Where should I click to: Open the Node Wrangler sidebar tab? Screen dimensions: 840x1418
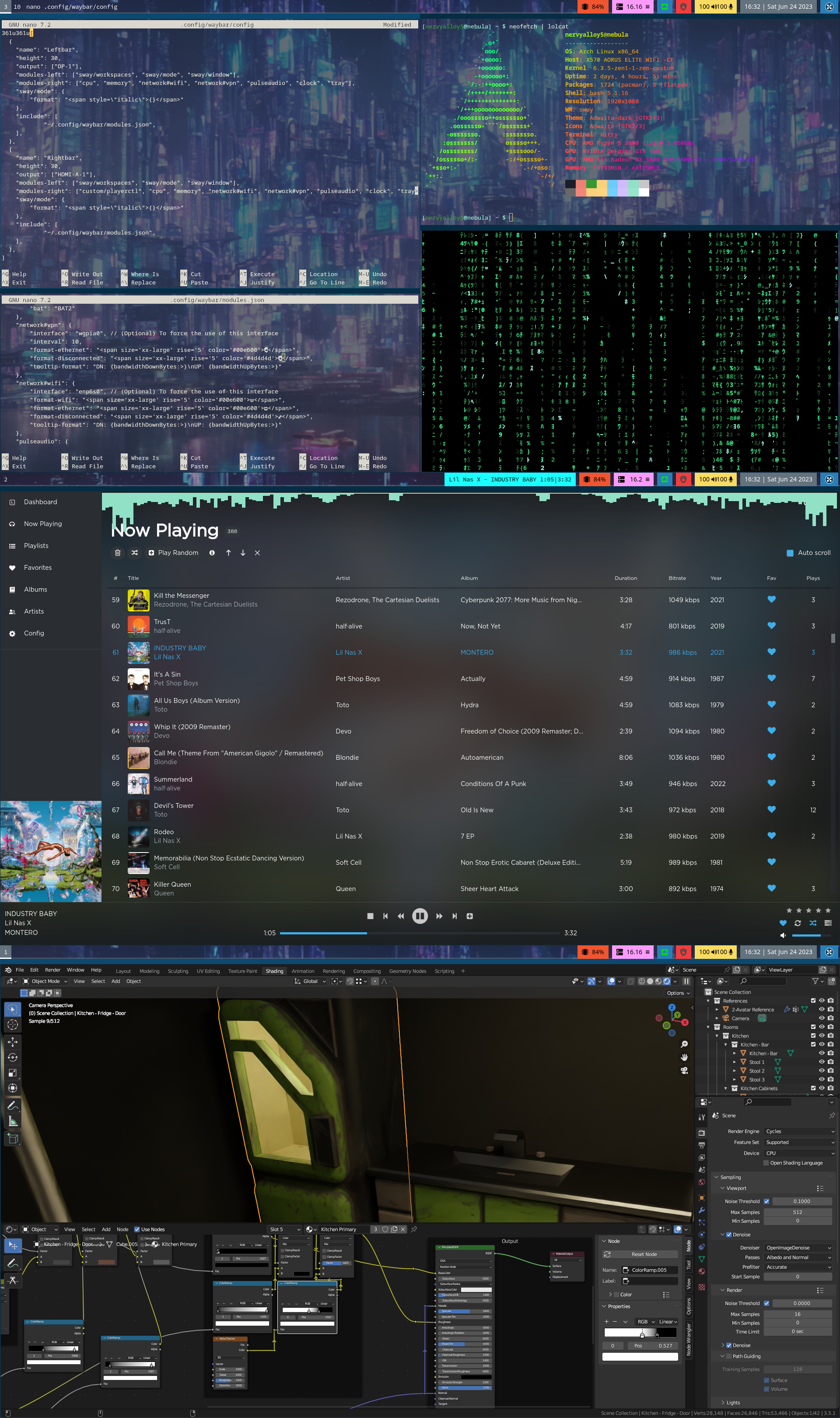[689, 1339]
